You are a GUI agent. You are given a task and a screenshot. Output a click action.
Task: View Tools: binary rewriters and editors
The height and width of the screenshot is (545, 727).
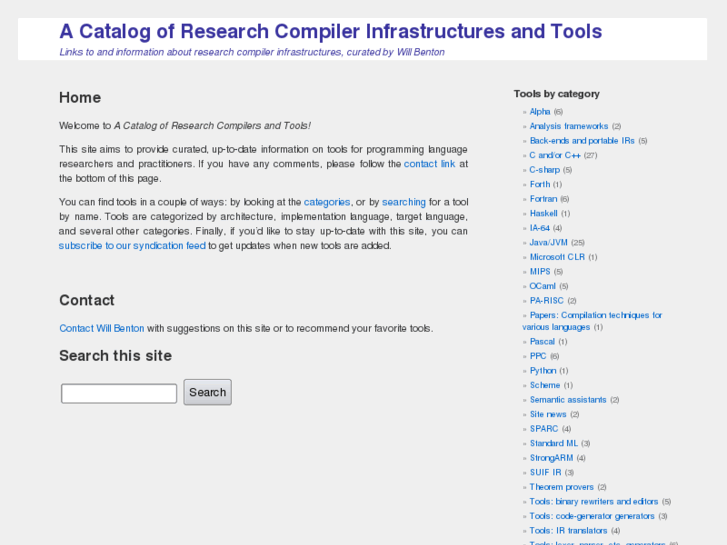click(x=593, y=501)
